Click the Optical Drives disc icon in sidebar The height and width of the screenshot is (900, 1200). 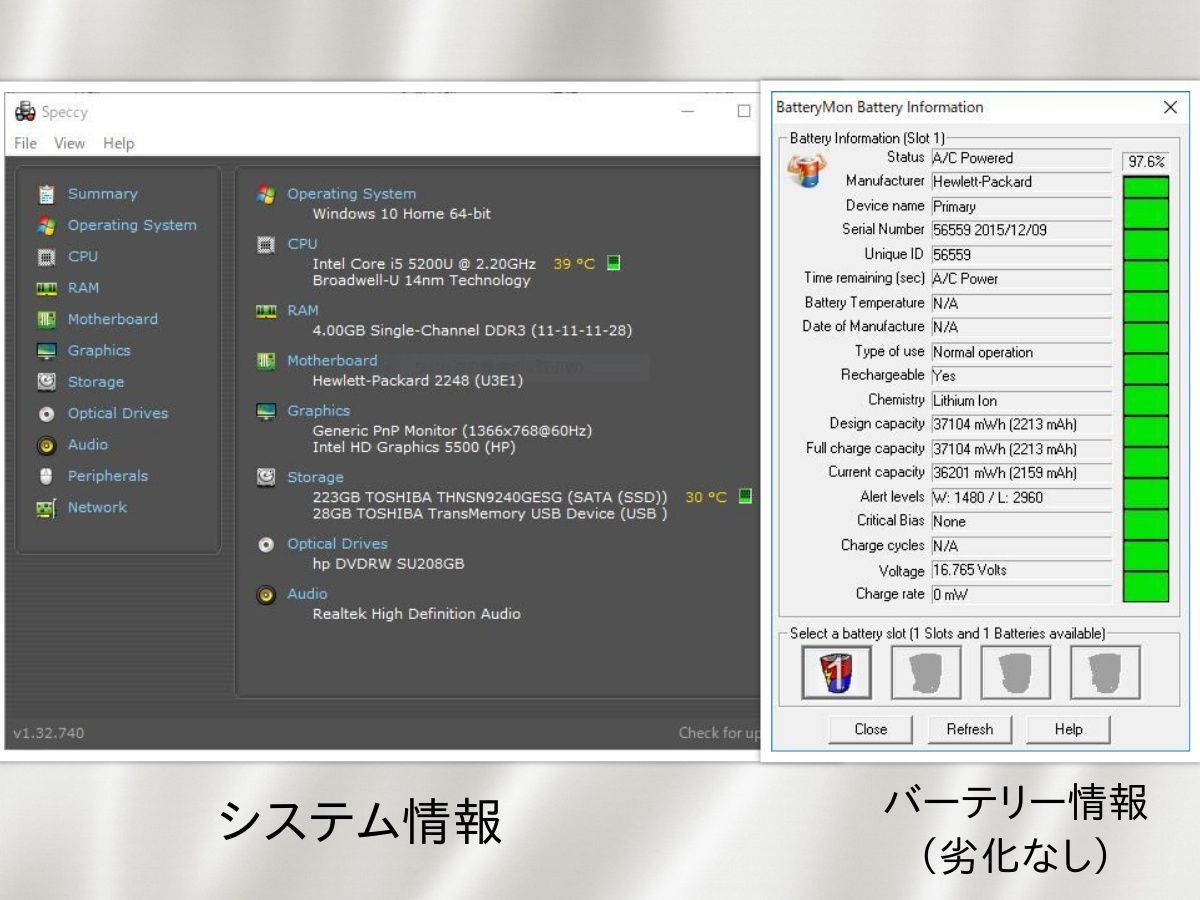click(x=46, y=413)
